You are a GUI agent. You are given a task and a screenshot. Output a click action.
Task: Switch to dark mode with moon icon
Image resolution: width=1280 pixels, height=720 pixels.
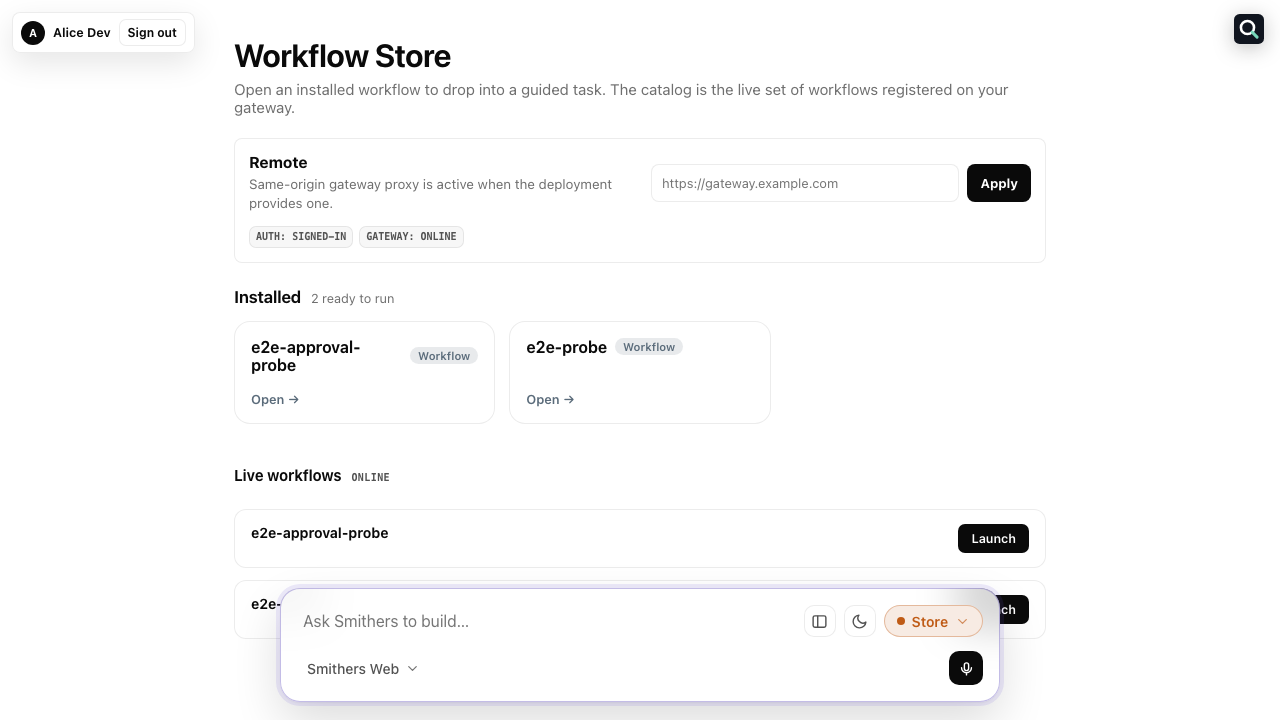(x=860, y=621)
